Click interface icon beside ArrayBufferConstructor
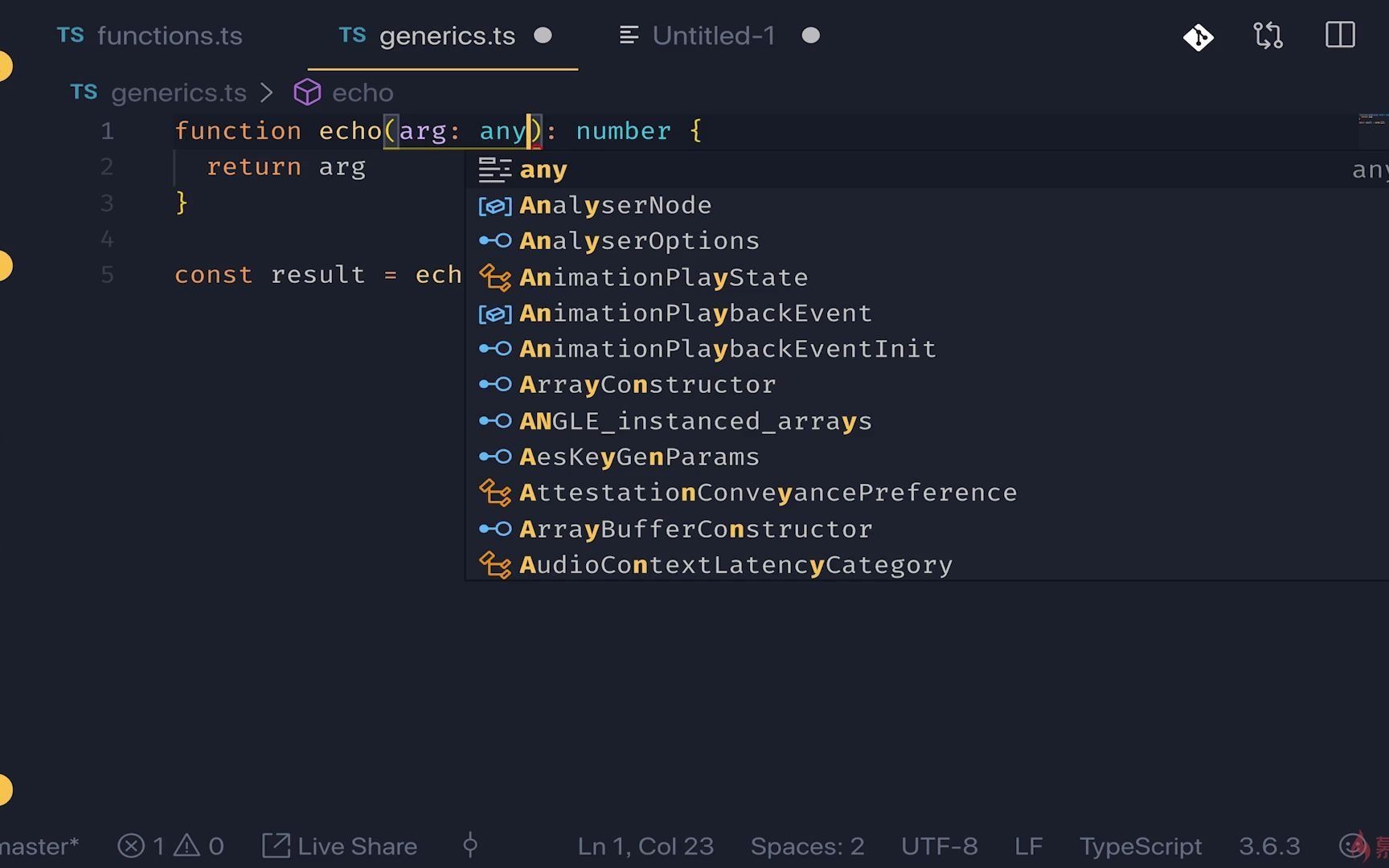This screenshot has width=1389, height=868. tap(494, 529)
